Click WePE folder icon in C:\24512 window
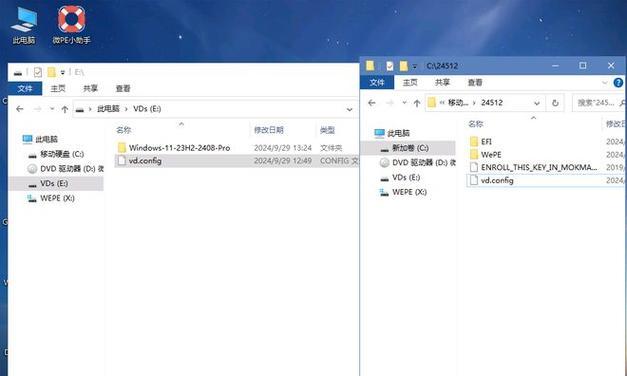The image size is (627, 376). coord(474,155)
